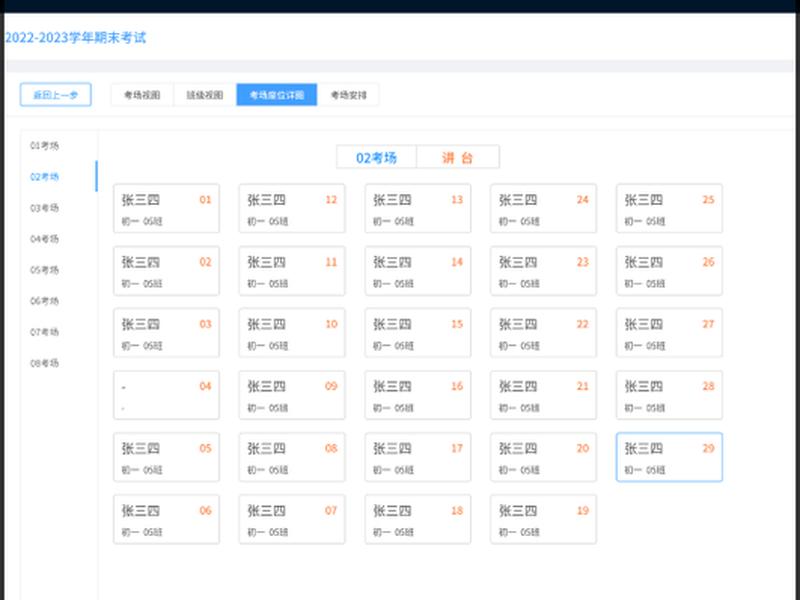Select seat card 03
Screen dimensions: 800x600
coord(166,333)
